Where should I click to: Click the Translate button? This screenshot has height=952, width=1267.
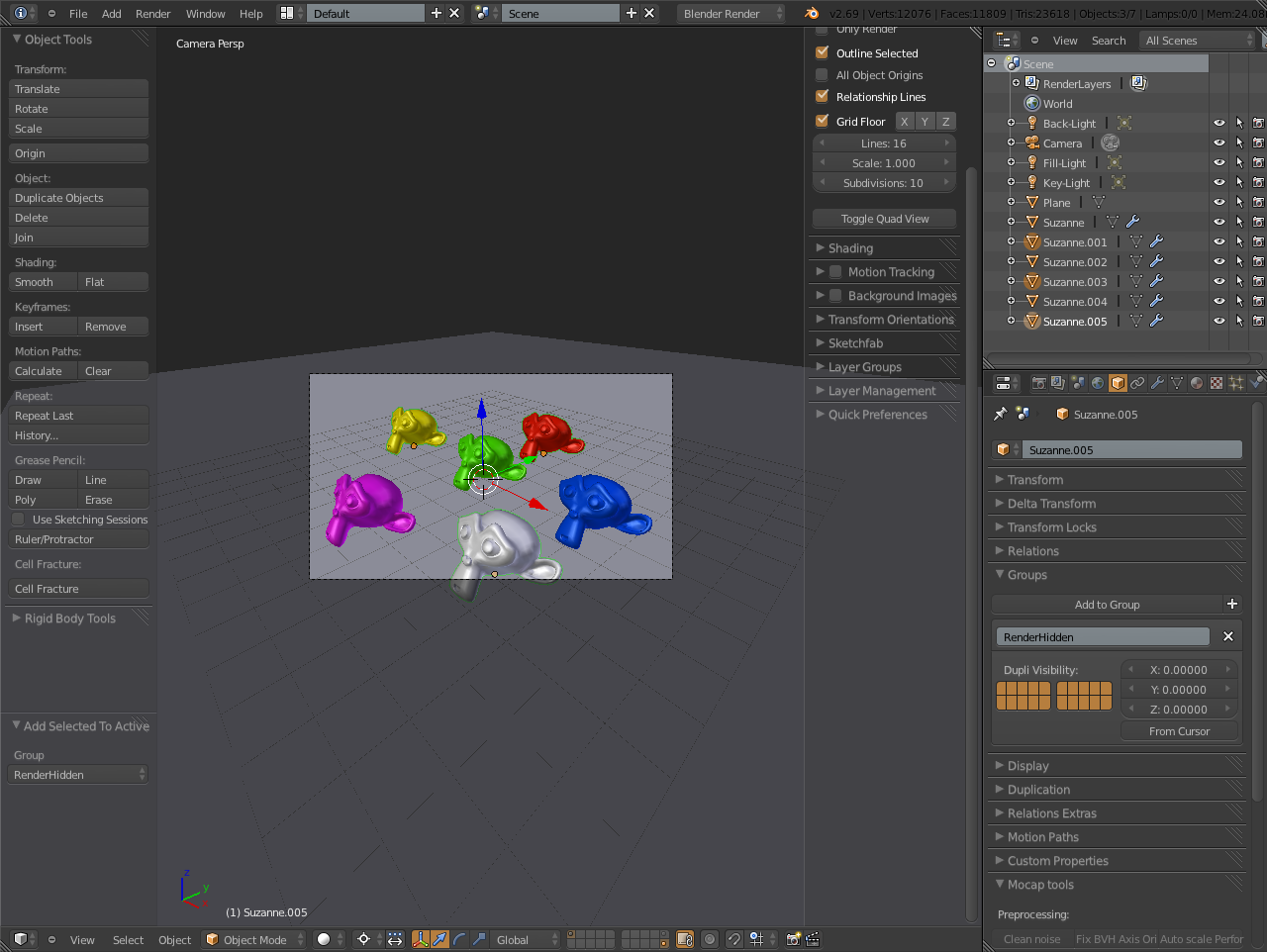[78, 88]
